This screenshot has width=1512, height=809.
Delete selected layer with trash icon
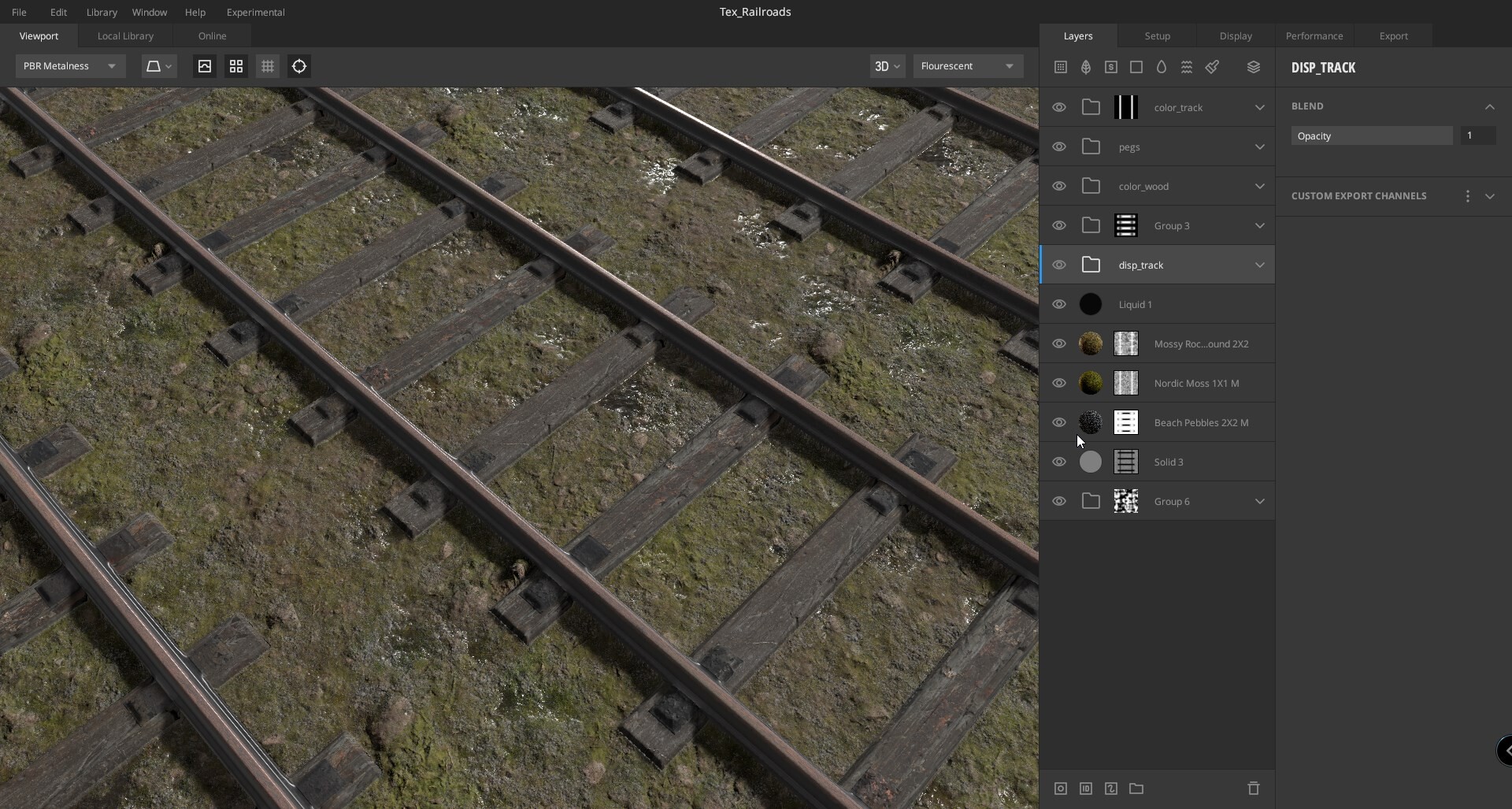pos(1254,789)
